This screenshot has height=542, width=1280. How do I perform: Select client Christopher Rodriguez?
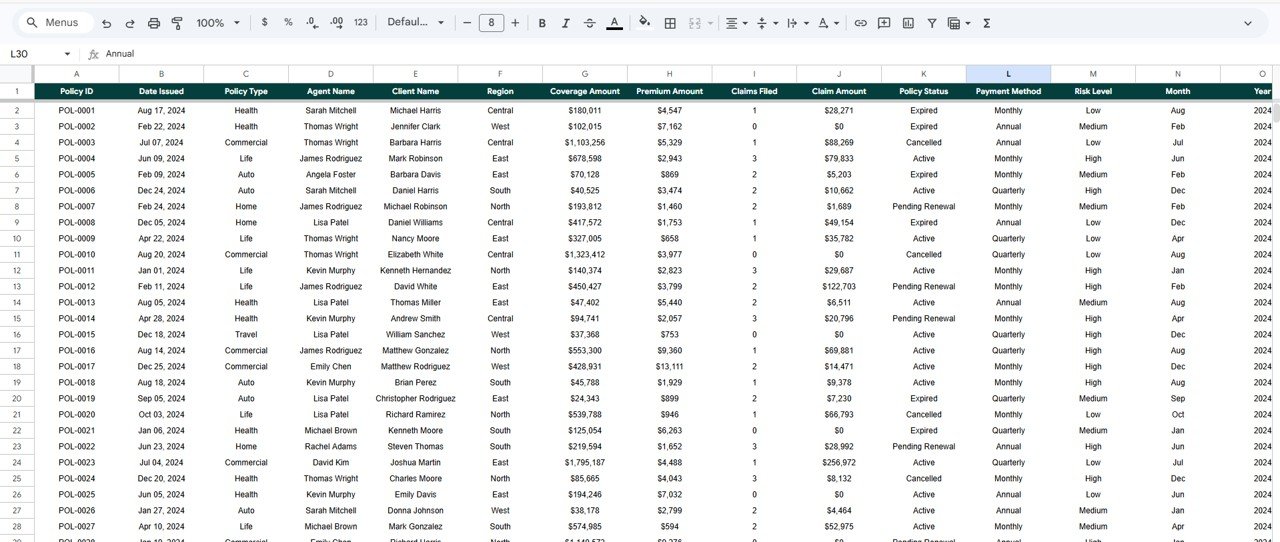415,399
